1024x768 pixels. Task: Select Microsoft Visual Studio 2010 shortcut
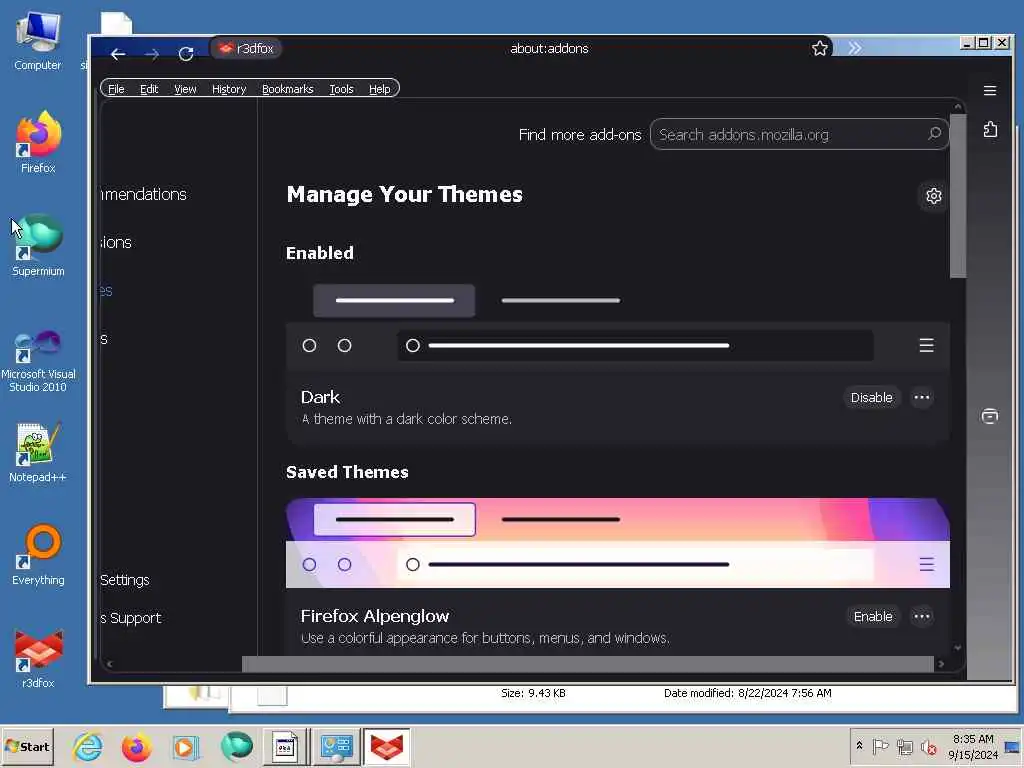(x=38, y=361)
